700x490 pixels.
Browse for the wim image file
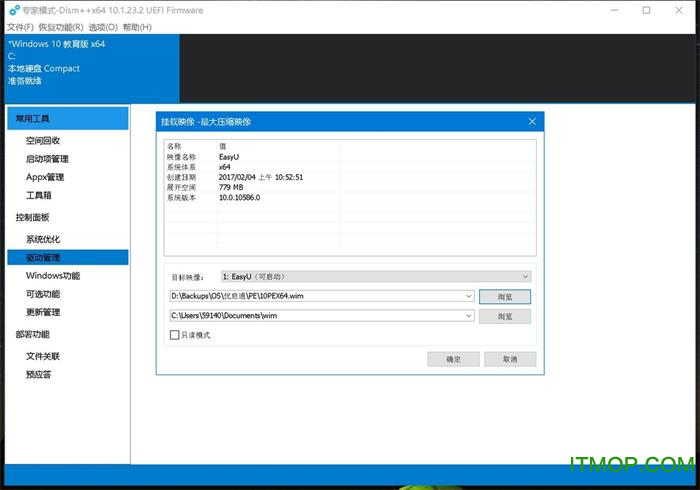coord(505,297)
